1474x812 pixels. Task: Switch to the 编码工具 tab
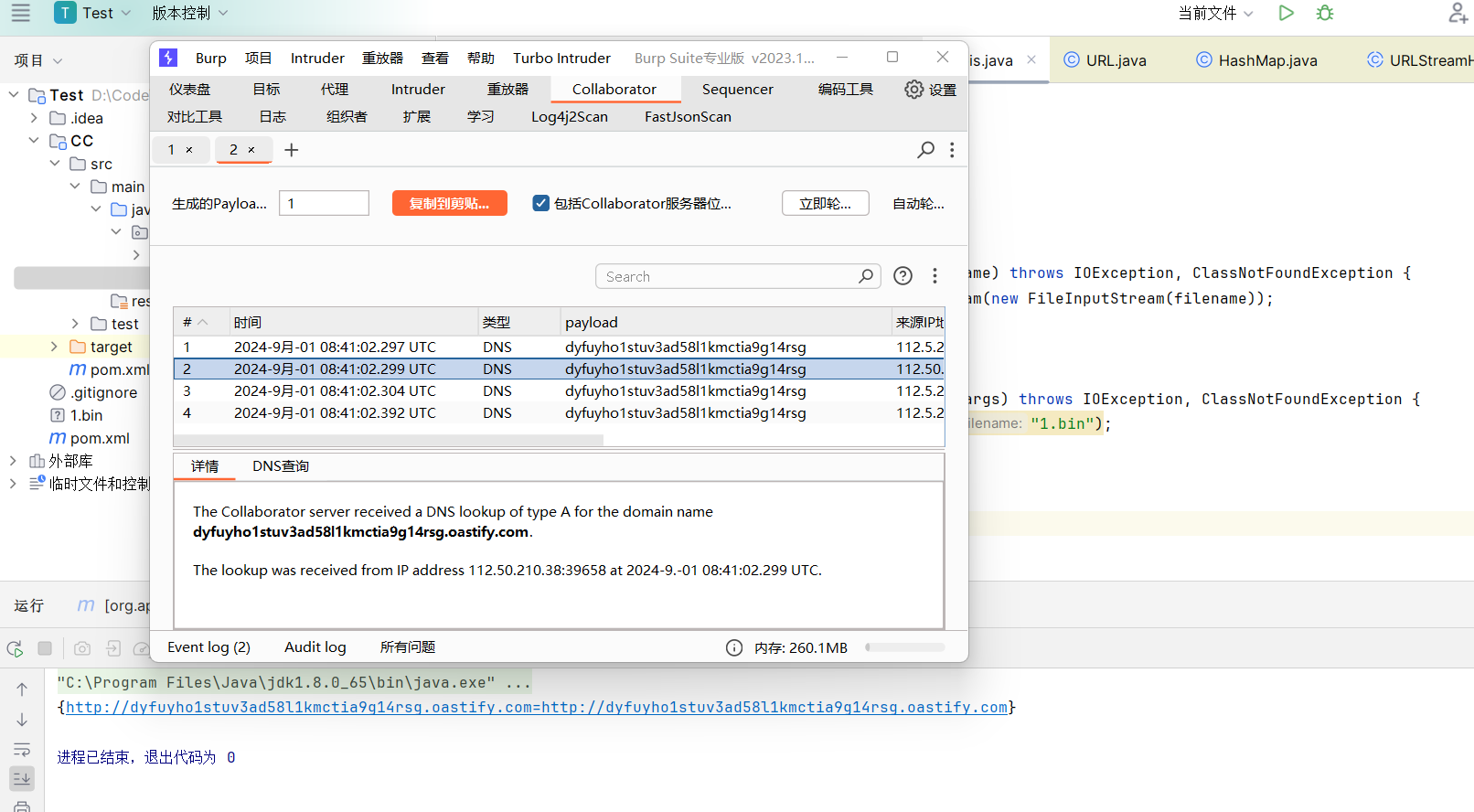point(845,89)
